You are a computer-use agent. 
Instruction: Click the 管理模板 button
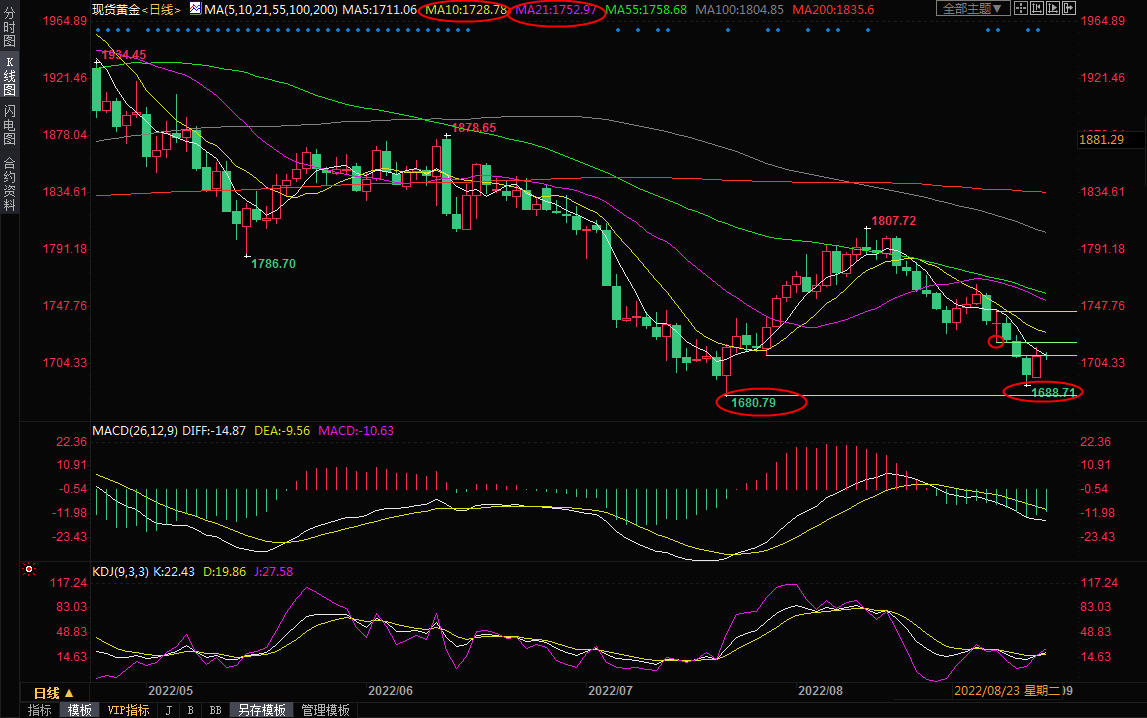point(326,710)
